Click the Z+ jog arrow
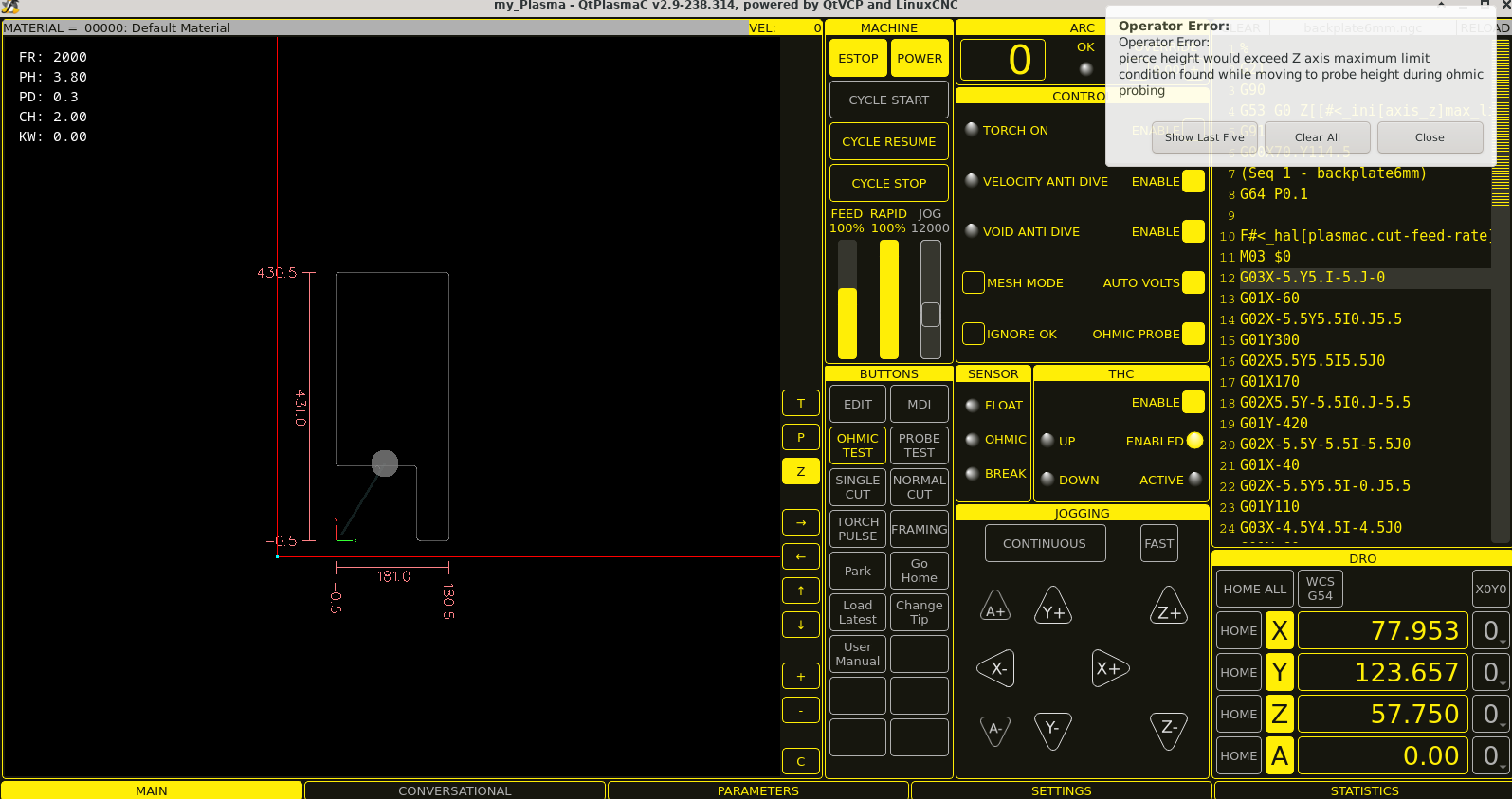 [x=1169, y=608]
